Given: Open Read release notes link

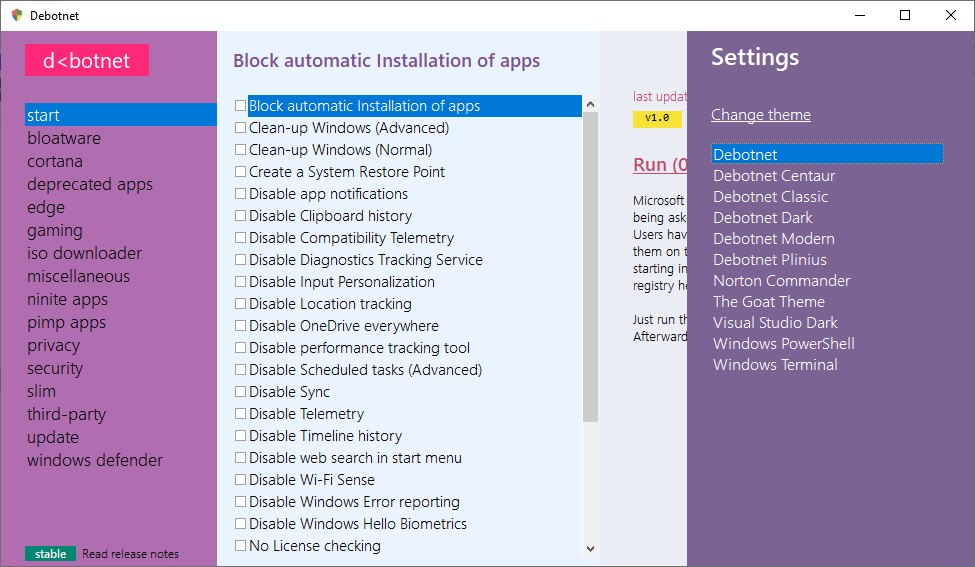Looking at the screenshot, I should (131, 554).
